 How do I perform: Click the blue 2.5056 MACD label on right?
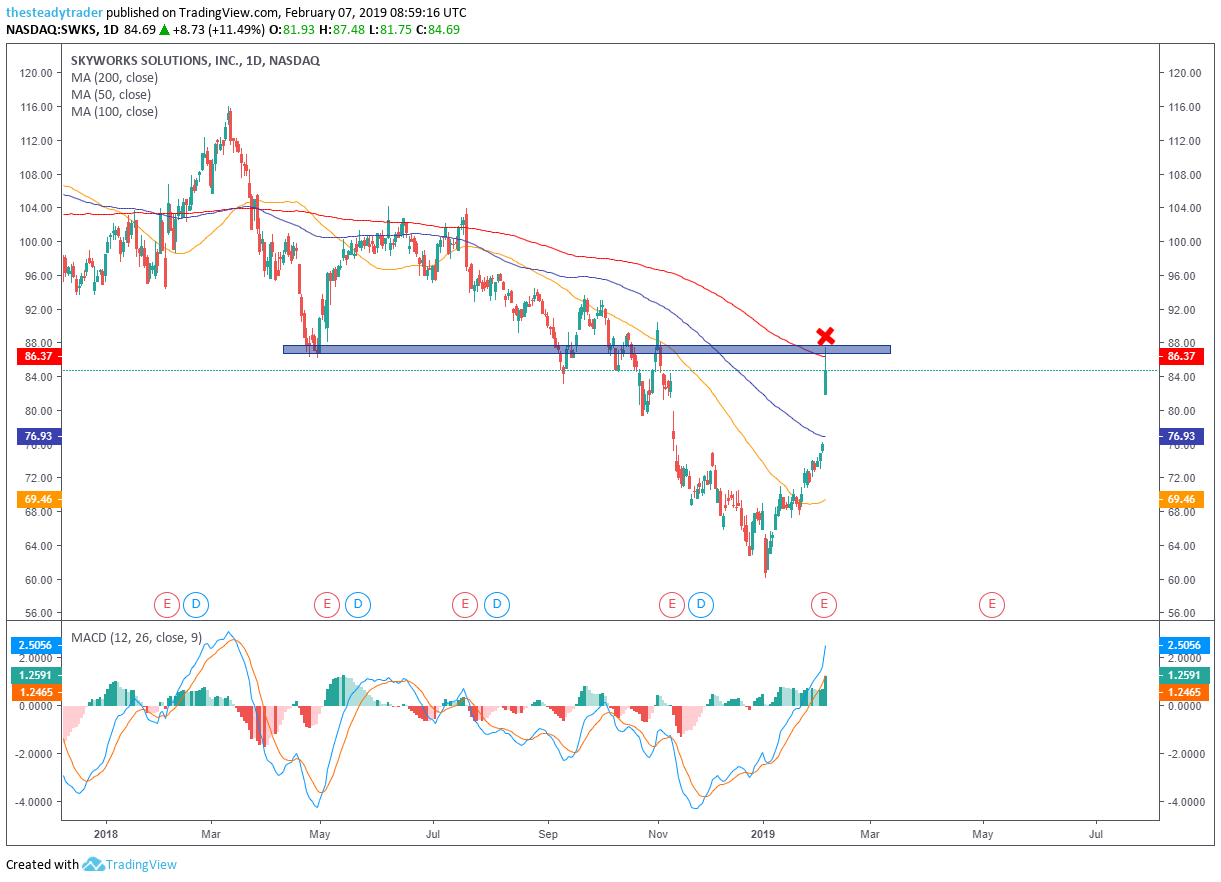[1183, 645]
